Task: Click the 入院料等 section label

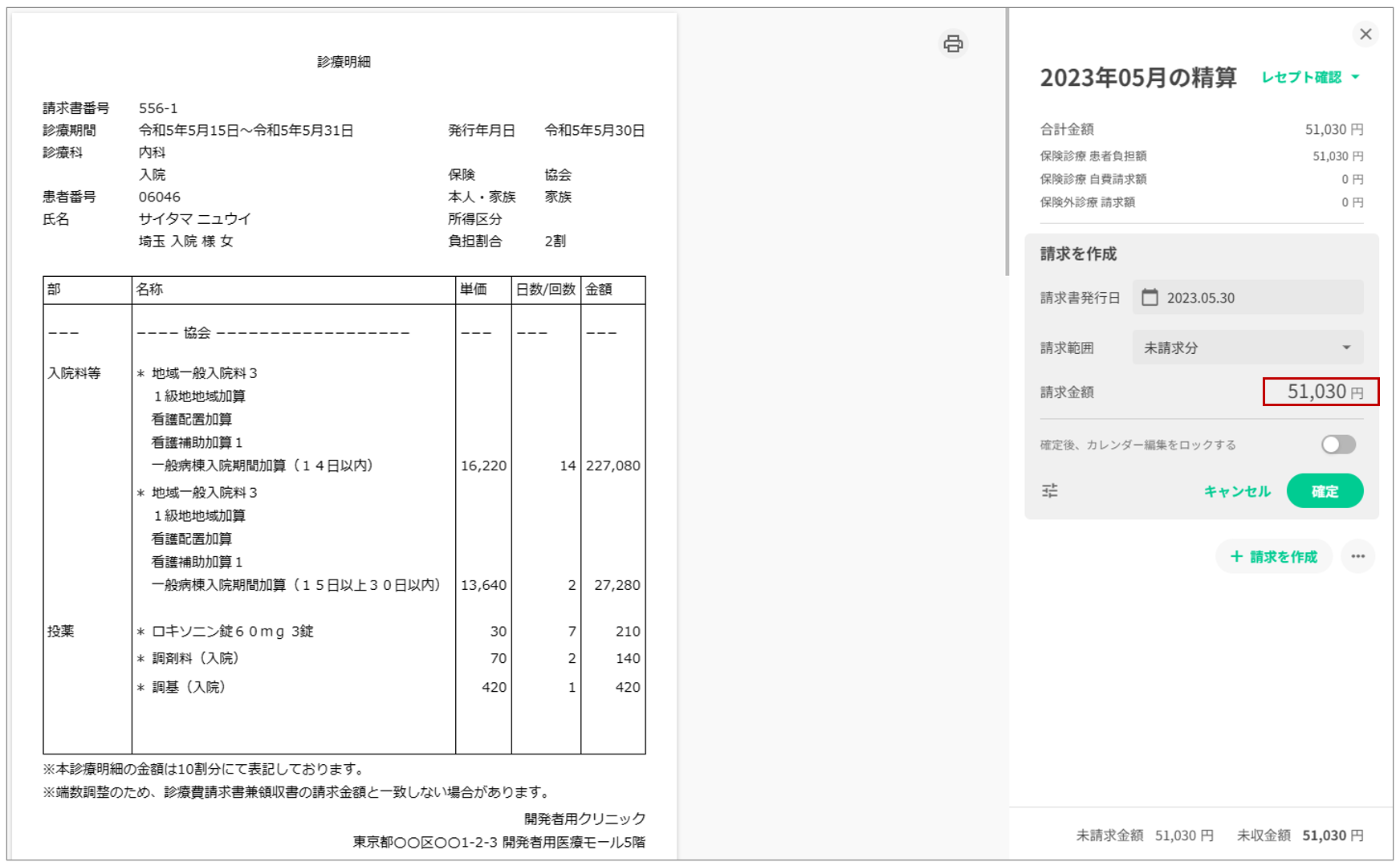Action: (74, 373)
